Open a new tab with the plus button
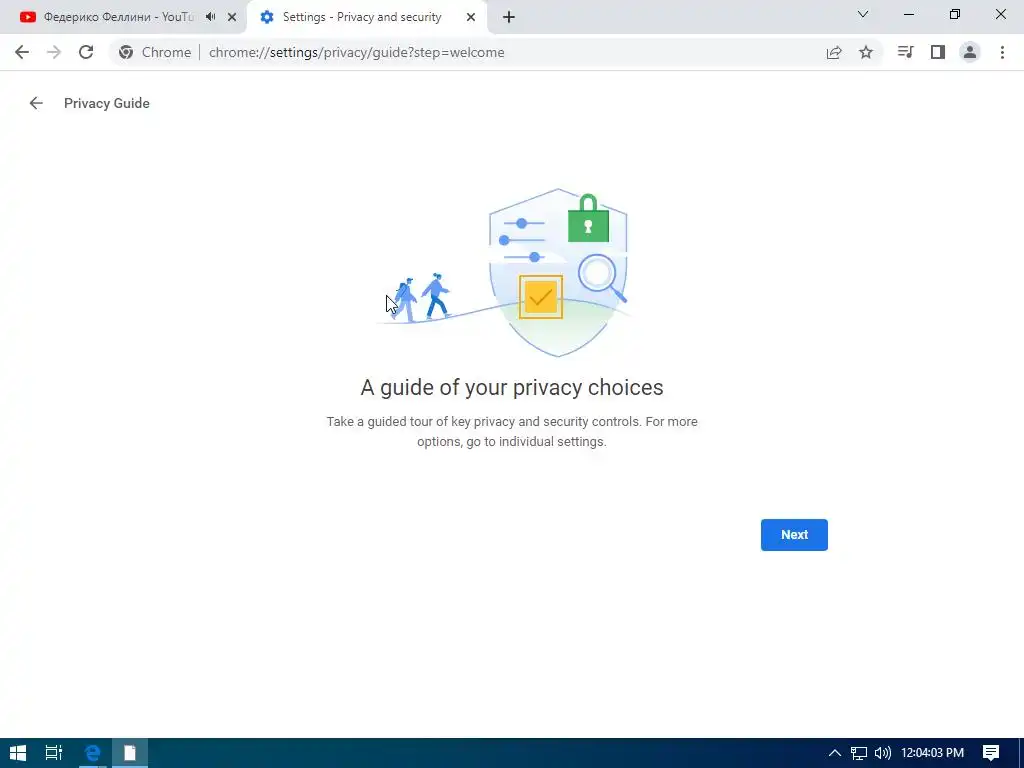Screen dimensions: 1024x768 (x=509, y=17)
